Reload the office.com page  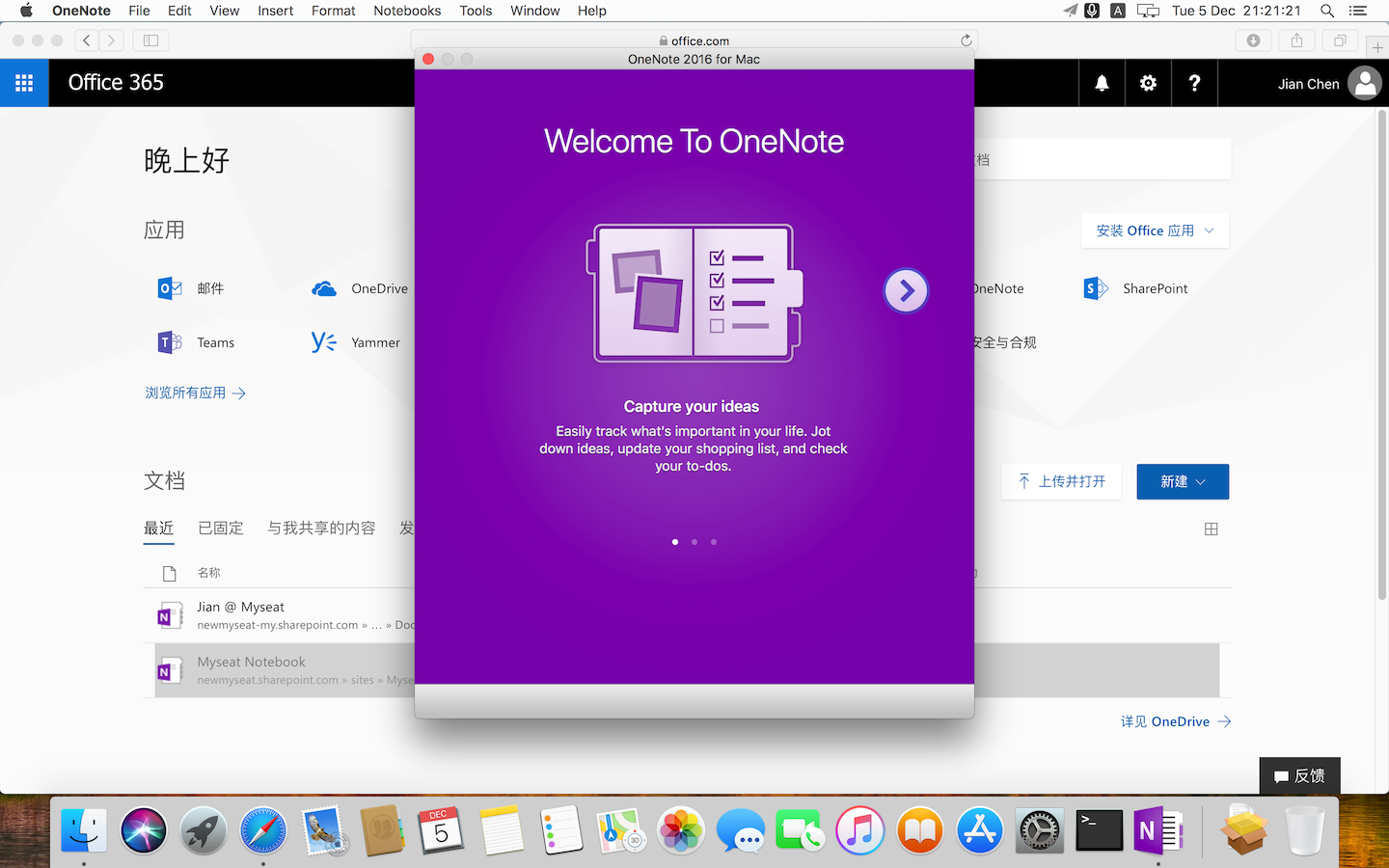[x=966, y=41]
